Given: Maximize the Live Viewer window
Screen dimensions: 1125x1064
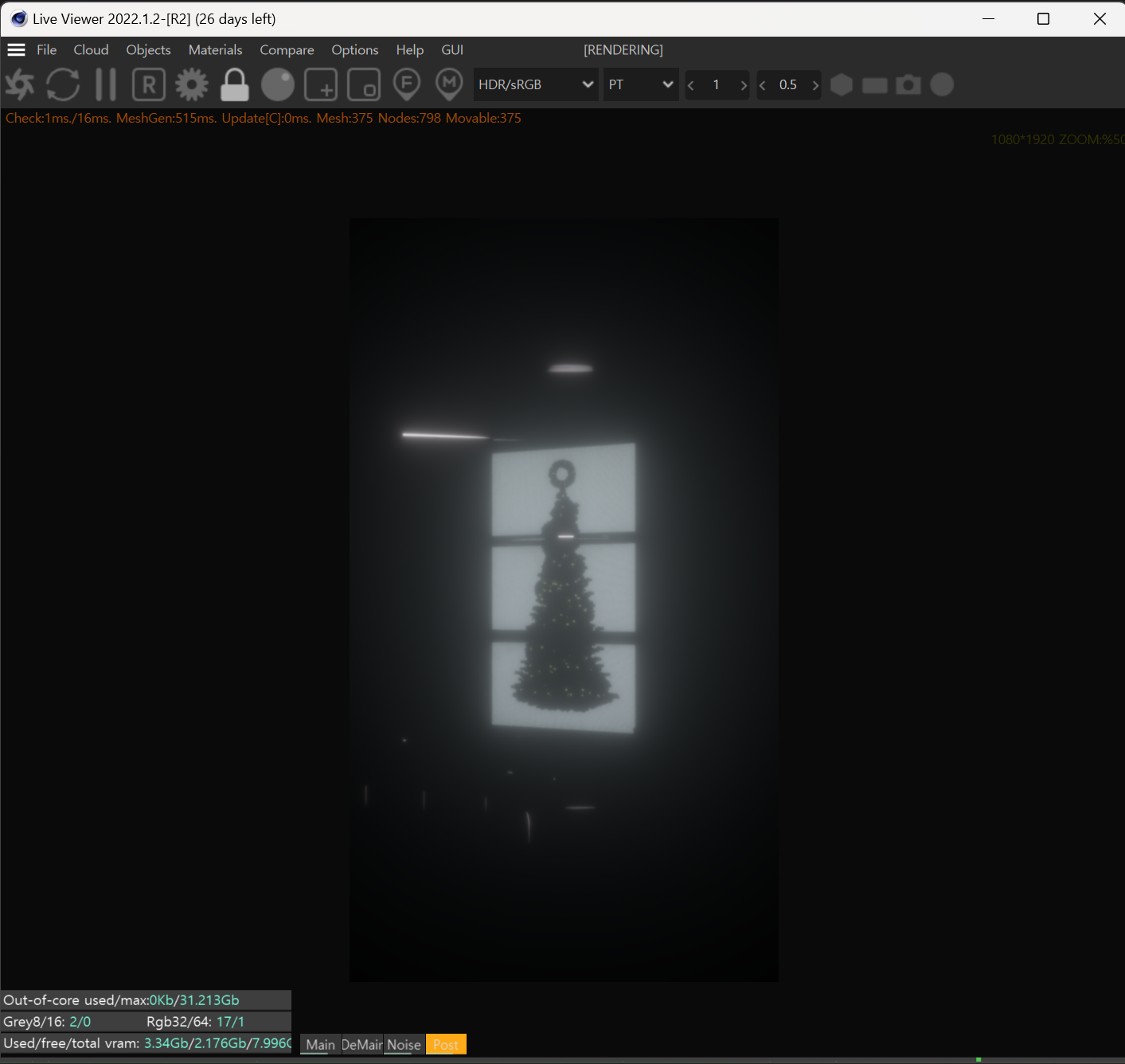Looking at the screenshot, I should point(1044,18).
